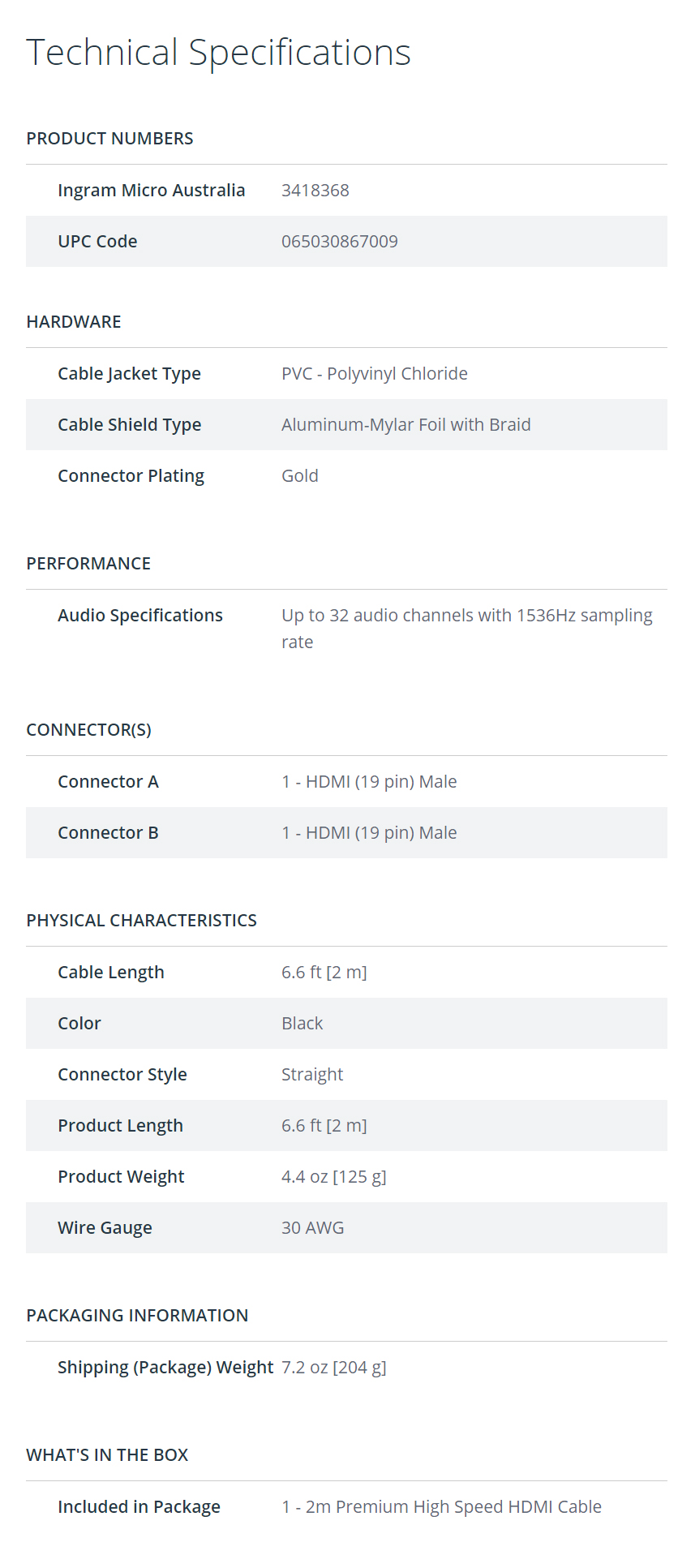Click the PERFORMANCE section header
The image size is (695, 1568).
pos(88,564)
